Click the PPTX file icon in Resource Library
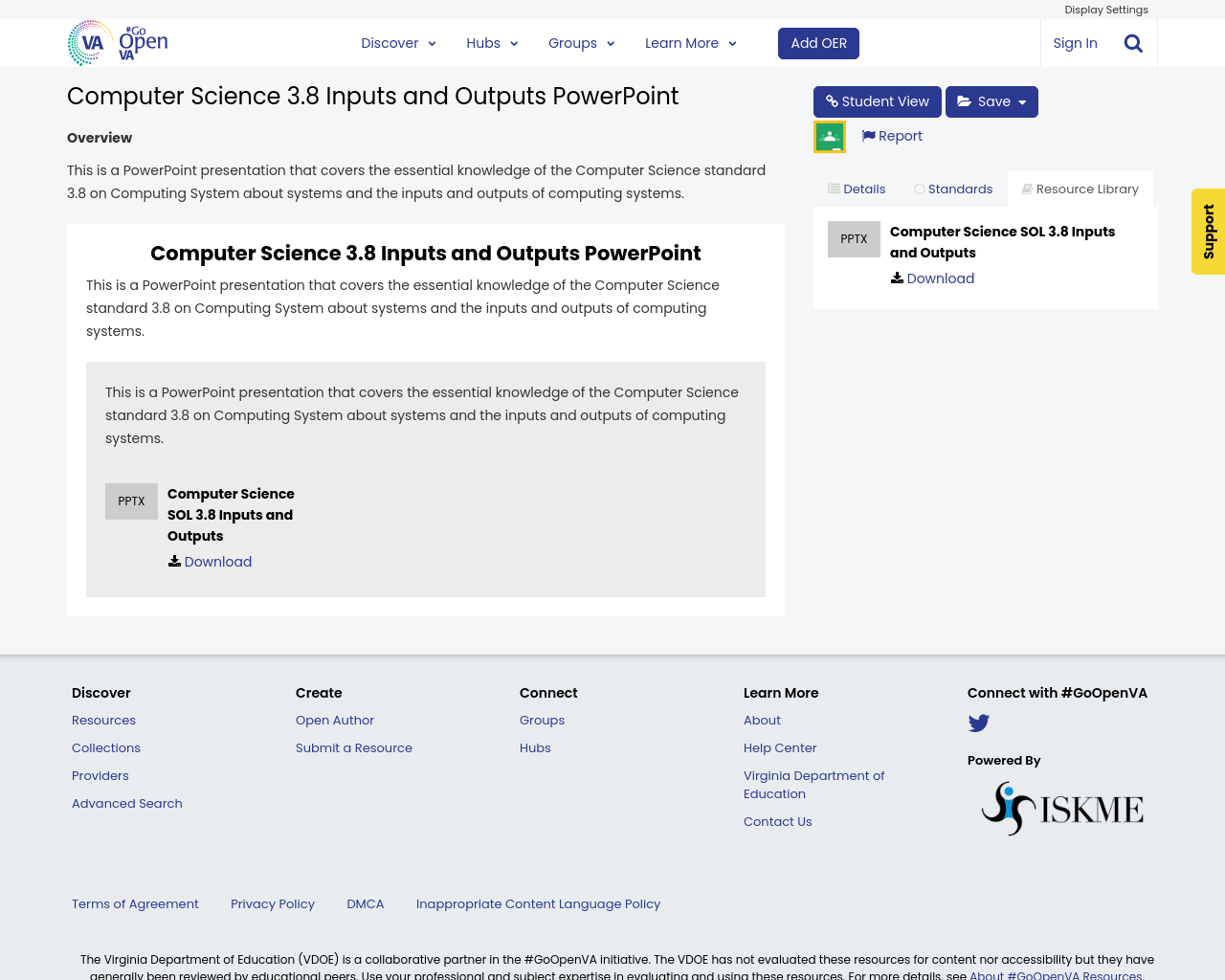 pyautogui.click(x=854, y=237)
